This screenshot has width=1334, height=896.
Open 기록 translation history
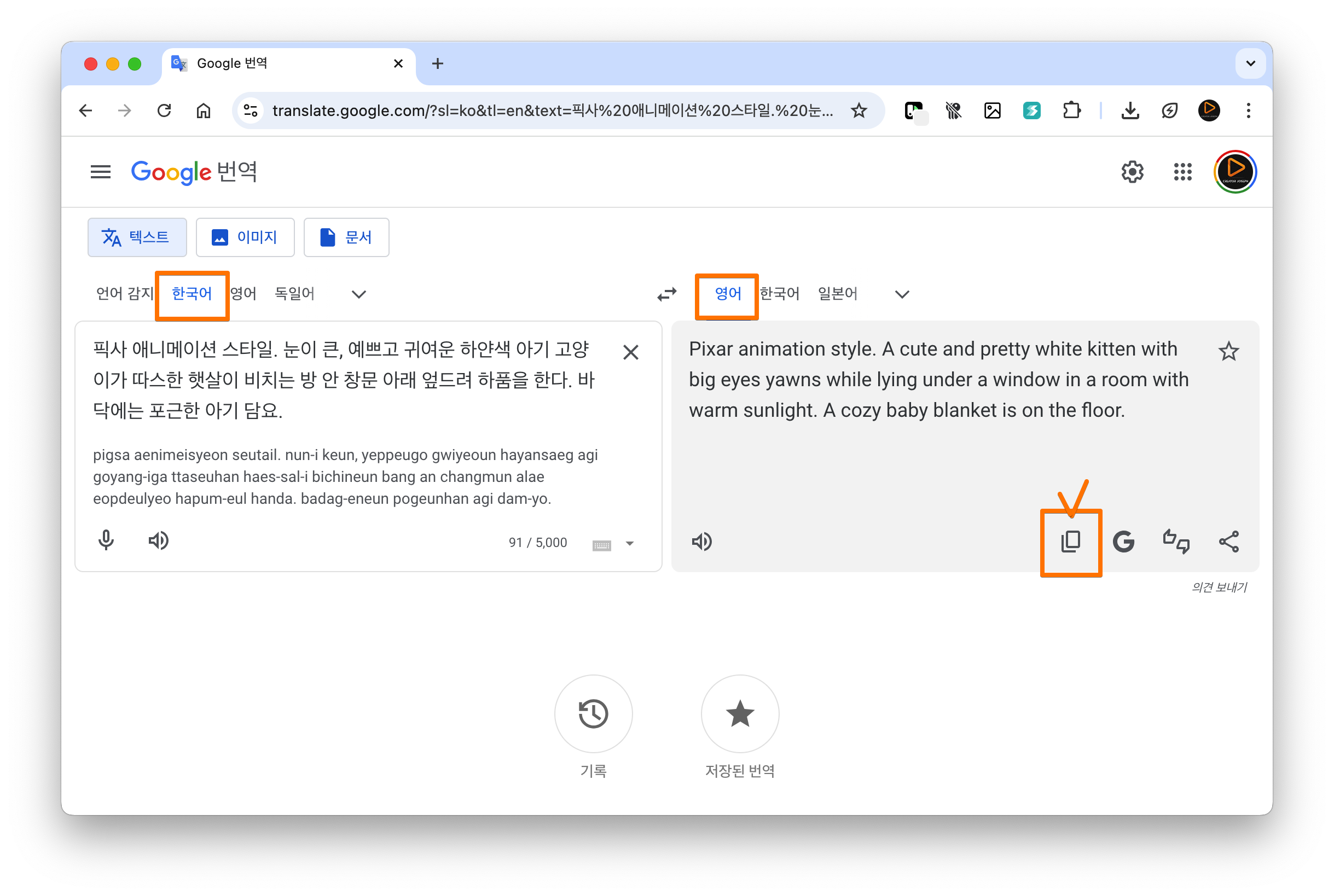593,714
